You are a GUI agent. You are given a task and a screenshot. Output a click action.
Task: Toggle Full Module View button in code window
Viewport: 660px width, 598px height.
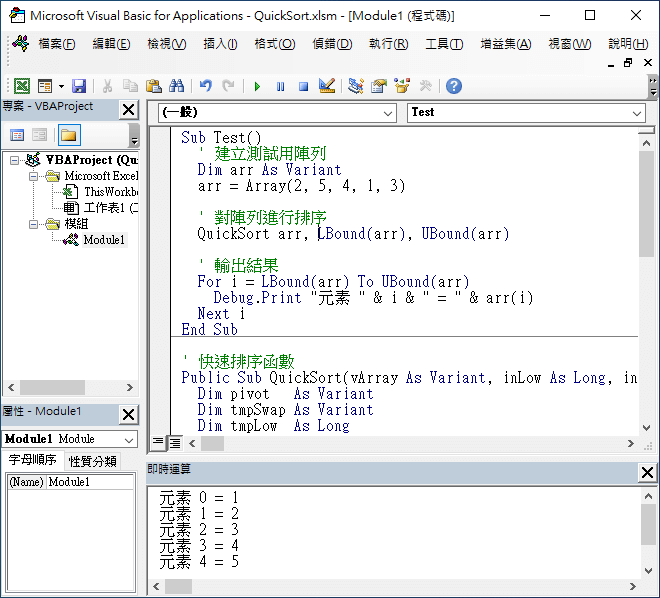(x=174, y=443)
